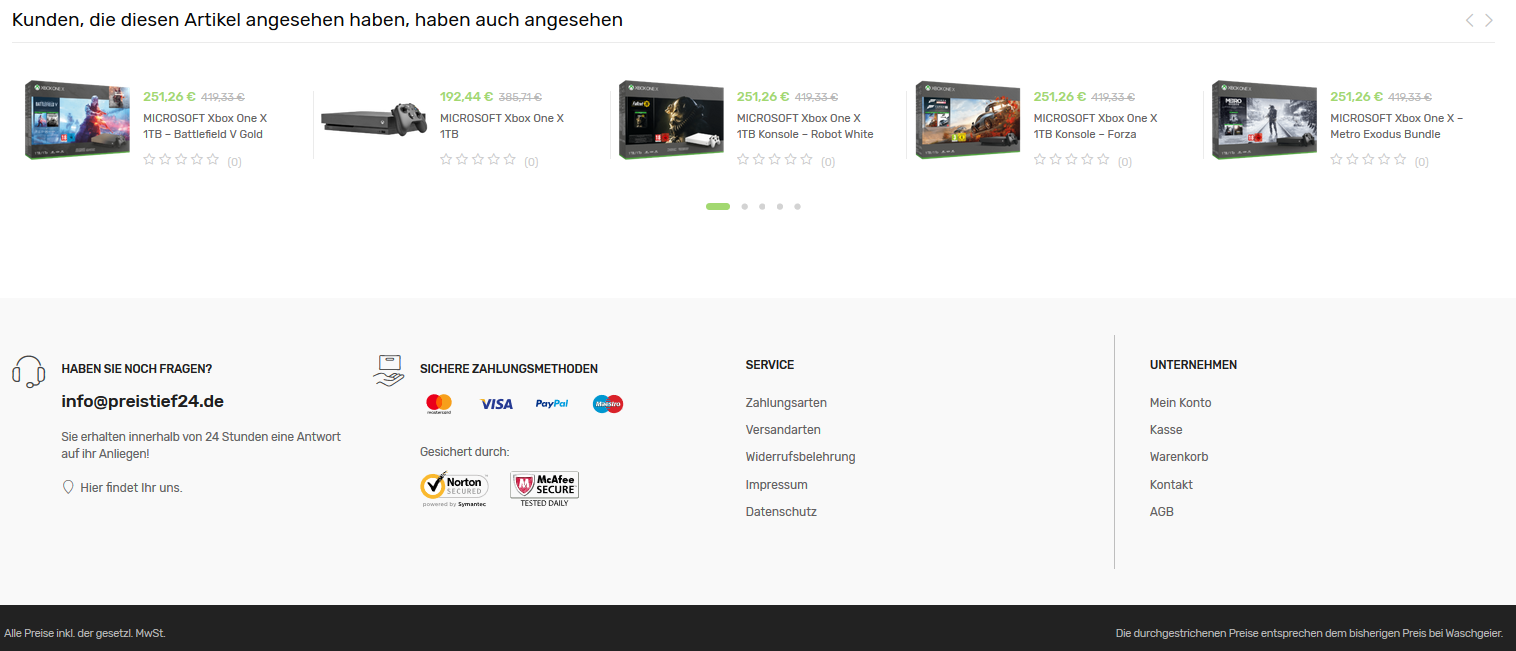This screenshot has width=1516, height=651.
Task: Open Versandarten service link
Action: (x=783, y=430)
